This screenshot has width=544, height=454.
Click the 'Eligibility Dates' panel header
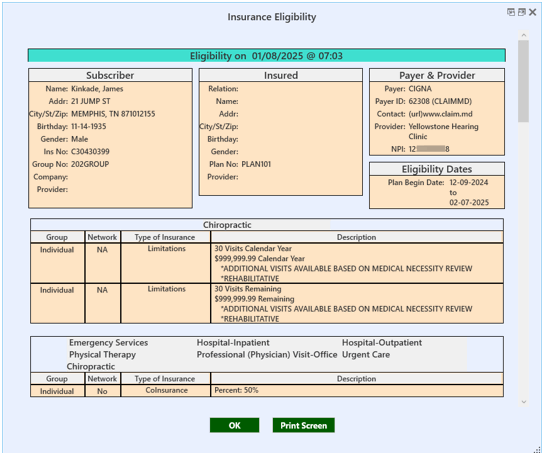pyautogui.click(x=437, y=169)
